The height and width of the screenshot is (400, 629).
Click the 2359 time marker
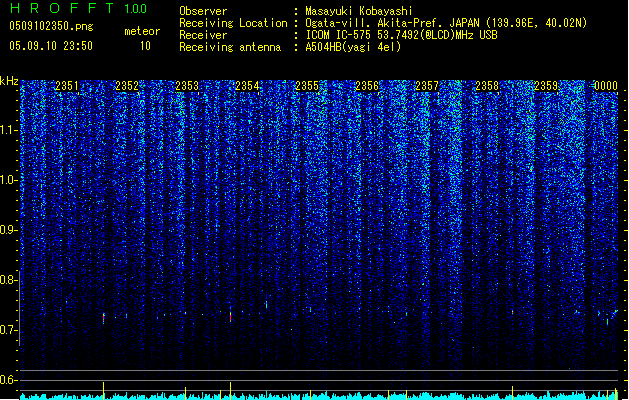click(546, 86)
